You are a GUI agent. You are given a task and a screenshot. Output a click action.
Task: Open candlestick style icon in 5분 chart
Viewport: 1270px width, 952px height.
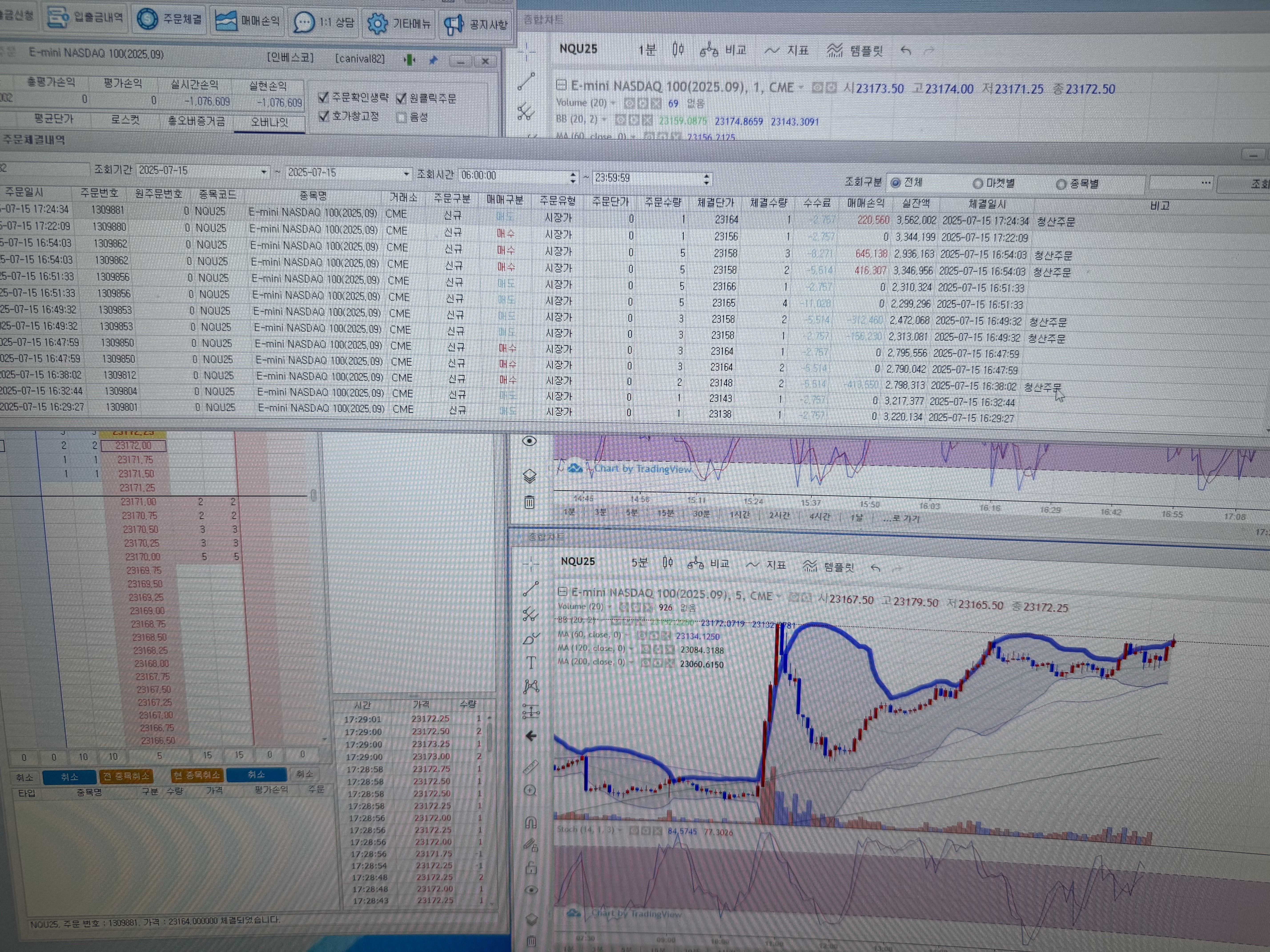coord(668,563)
